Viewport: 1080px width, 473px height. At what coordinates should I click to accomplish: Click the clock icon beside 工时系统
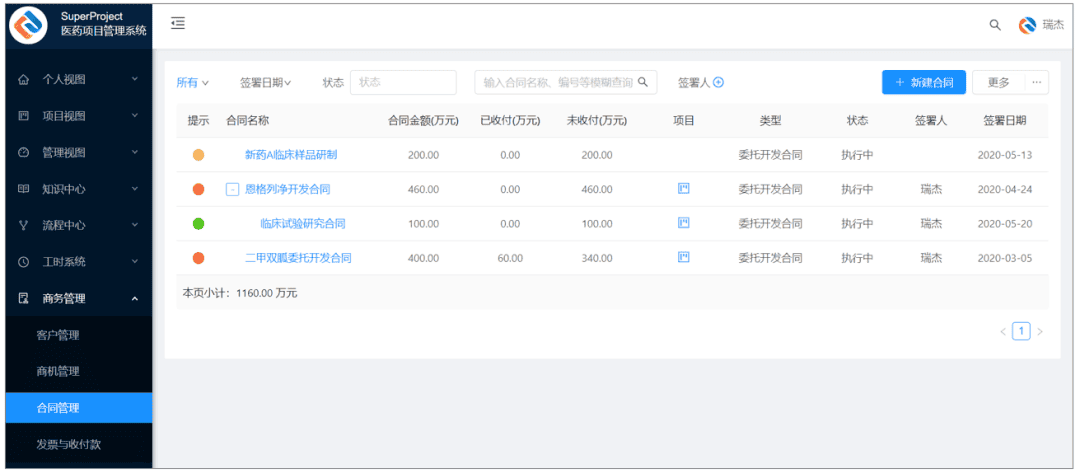(x=23, y=262)
